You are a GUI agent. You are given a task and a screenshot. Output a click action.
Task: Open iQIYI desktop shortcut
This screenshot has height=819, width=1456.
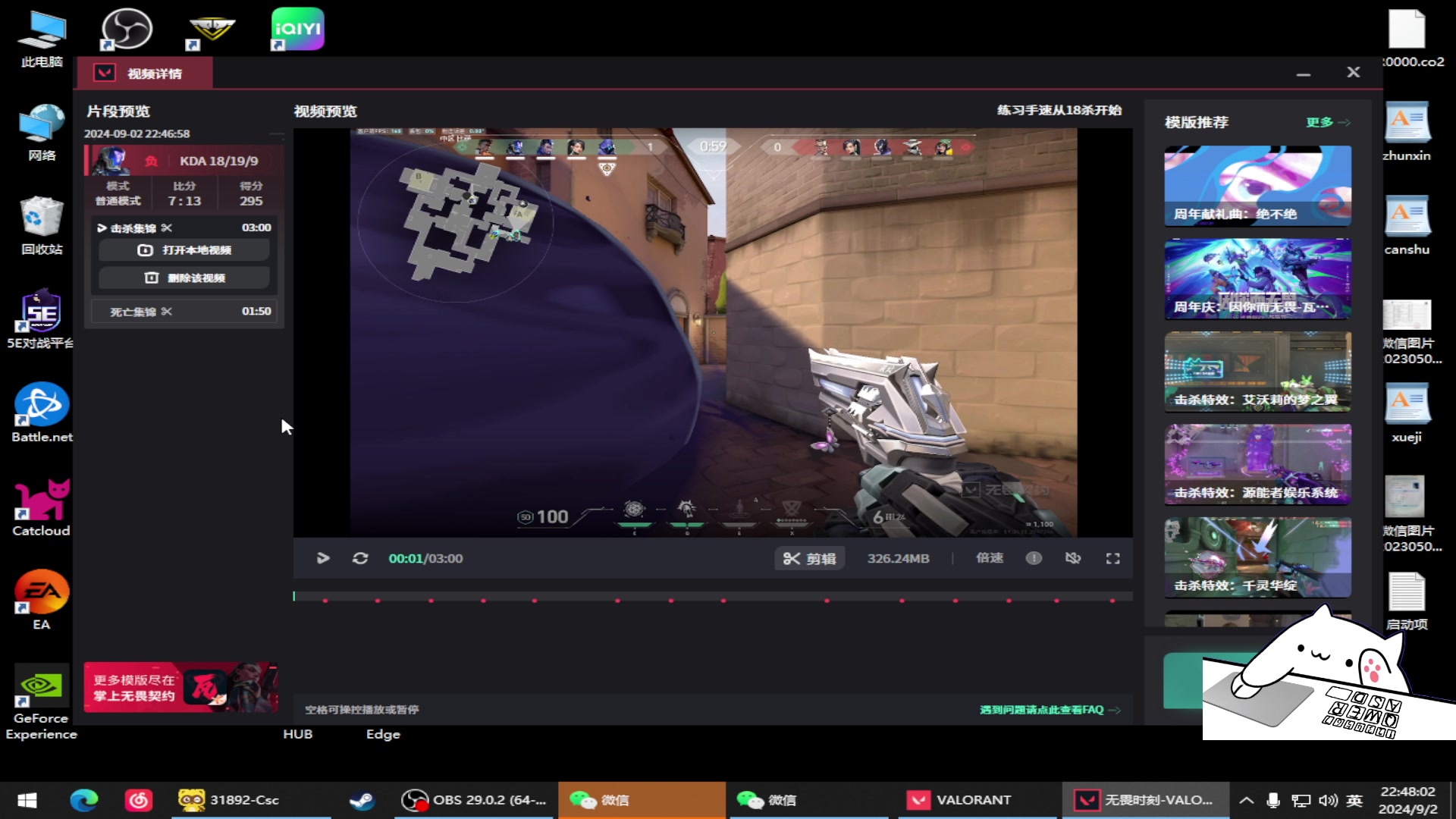297,29
